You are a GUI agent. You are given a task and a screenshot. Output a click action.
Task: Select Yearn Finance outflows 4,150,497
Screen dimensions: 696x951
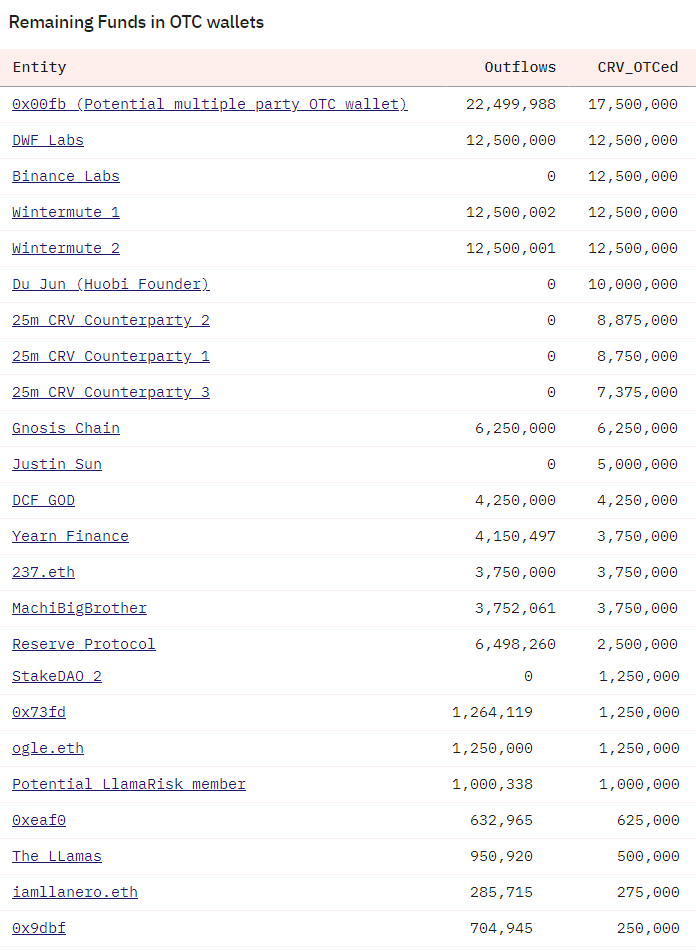515,536
